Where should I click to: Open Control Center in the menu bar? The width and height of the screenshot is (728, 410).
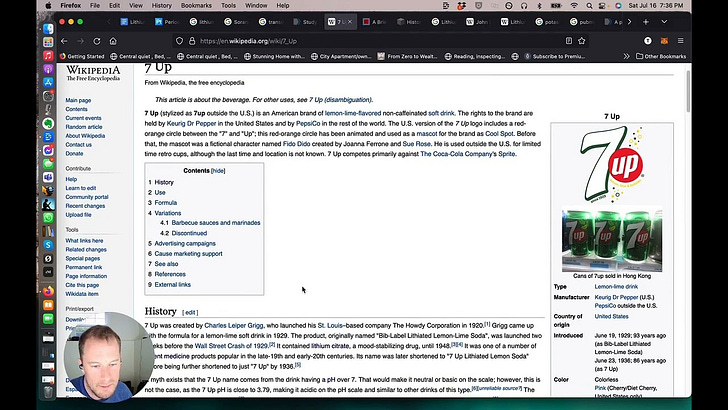point(603,6)
